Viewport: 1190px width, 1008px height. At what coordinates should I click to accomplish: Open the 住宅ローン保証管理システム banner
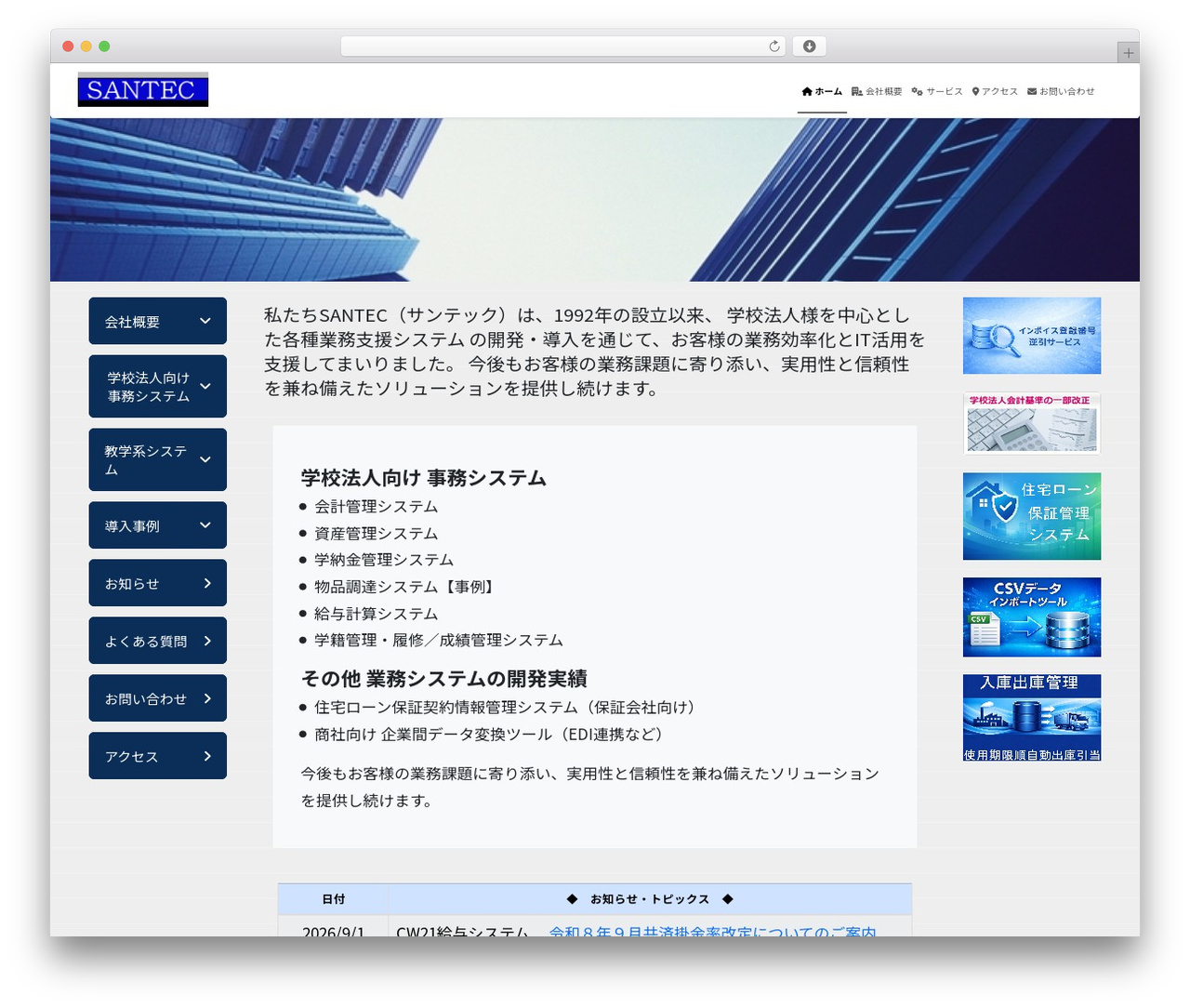point(1032,516)
